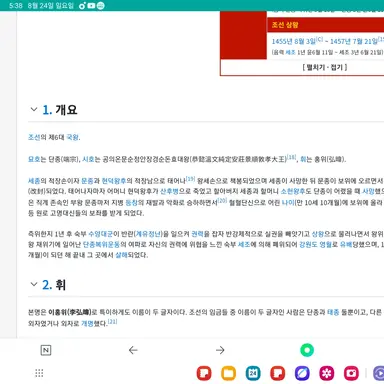Open the 나이 link

288,202
